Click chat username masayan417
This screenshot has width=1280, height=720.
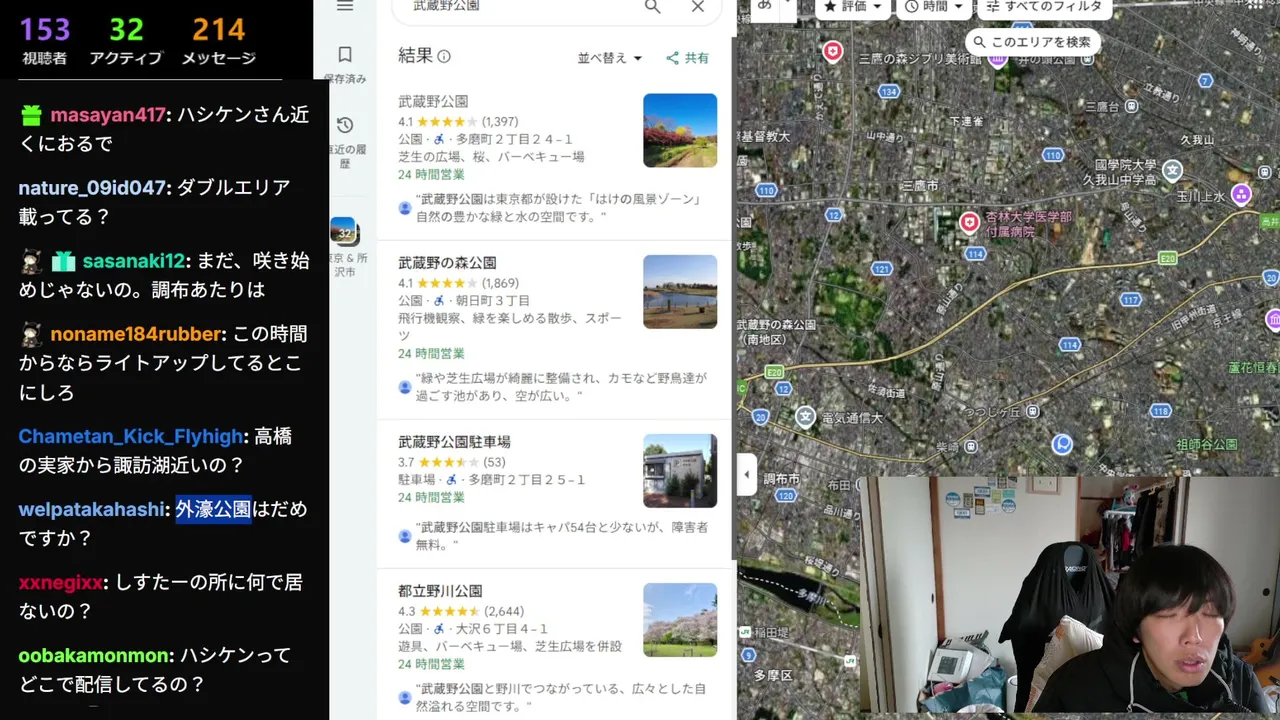(108, 115)
